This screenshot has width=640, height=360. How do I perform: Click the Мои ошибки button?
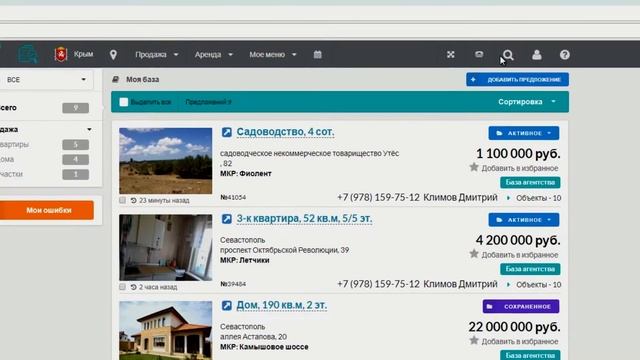tap(47, 210)
